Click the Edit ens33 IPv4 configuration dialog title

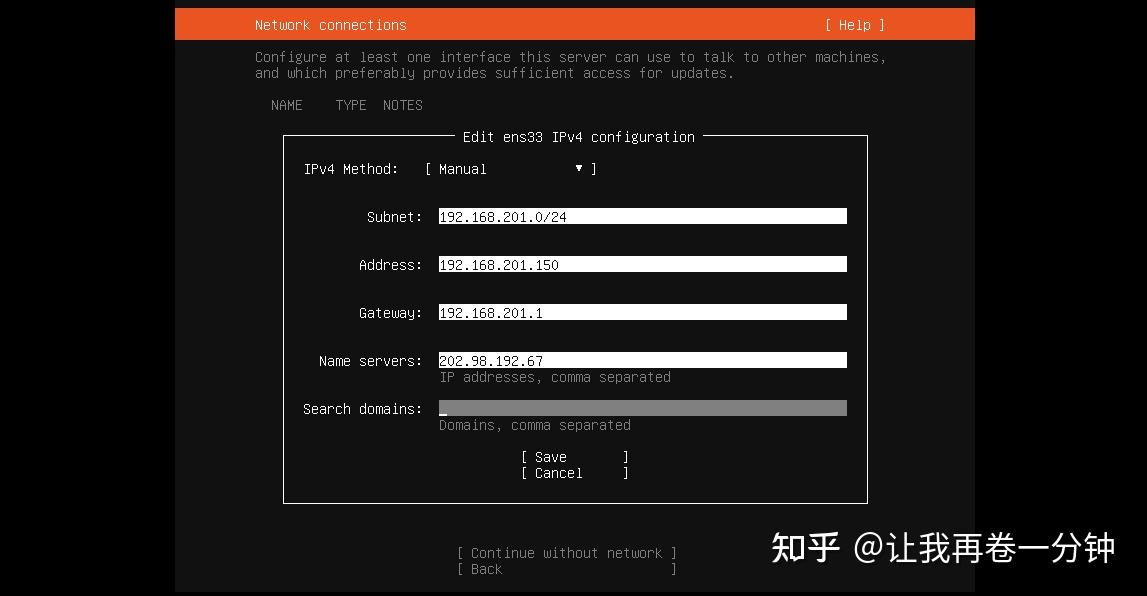pyautogui.click(x=576, y=137)
